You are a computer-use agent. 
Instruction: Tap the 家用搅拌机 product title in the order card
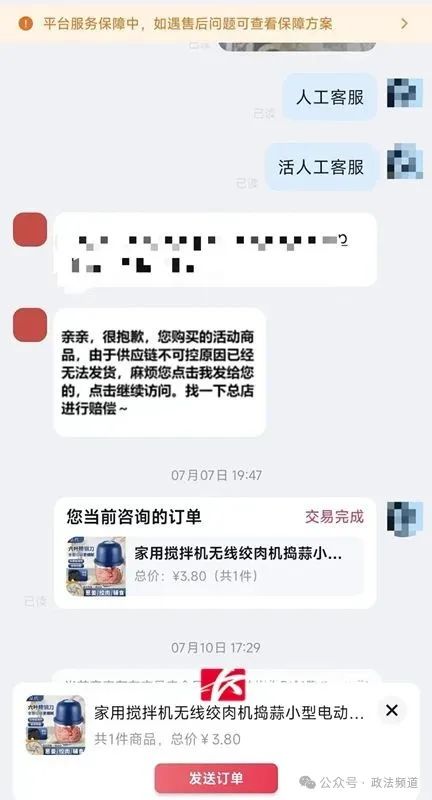tap(238, 554)
